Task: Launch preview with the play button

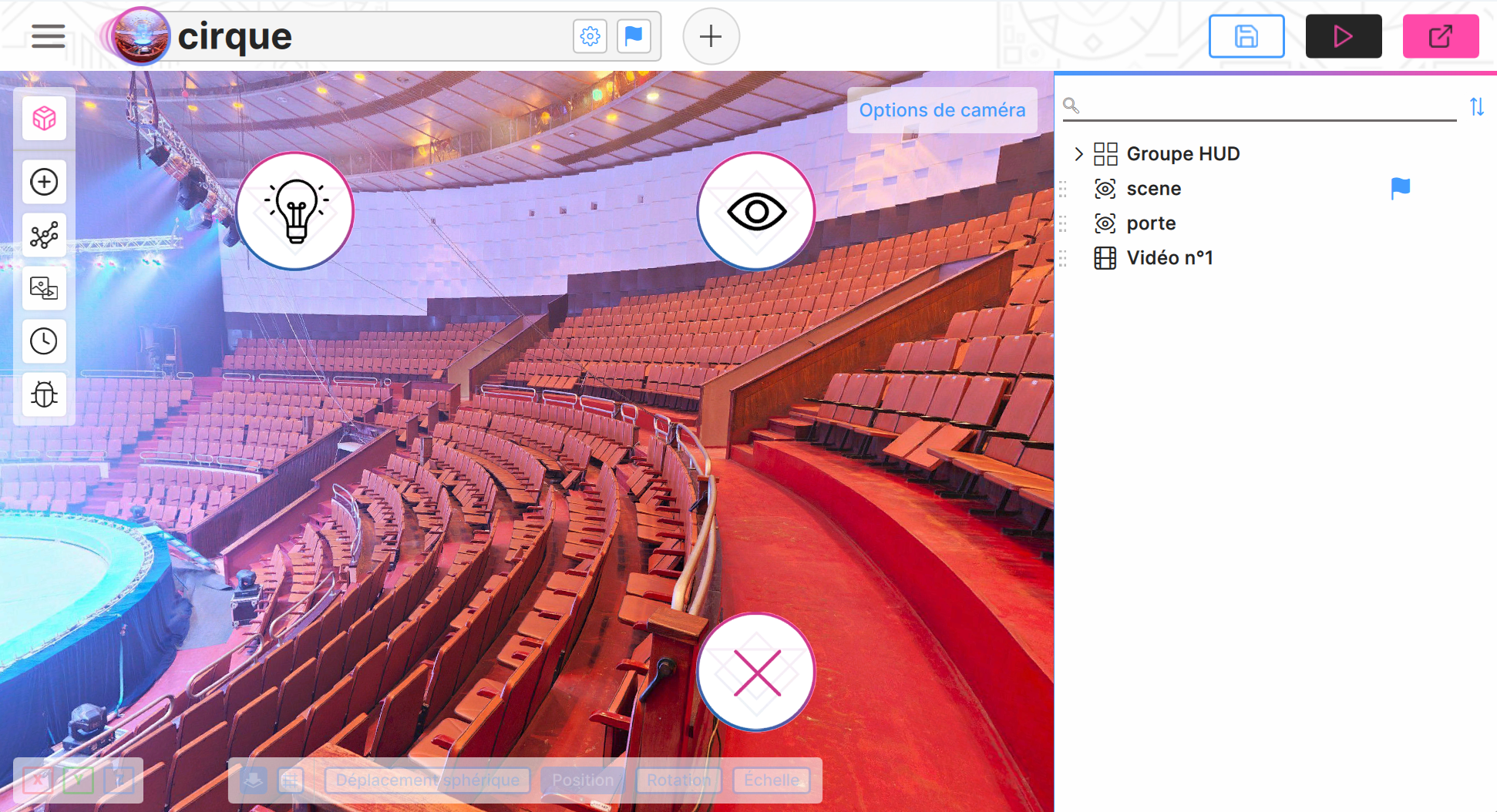Action: click(1344, 36)
